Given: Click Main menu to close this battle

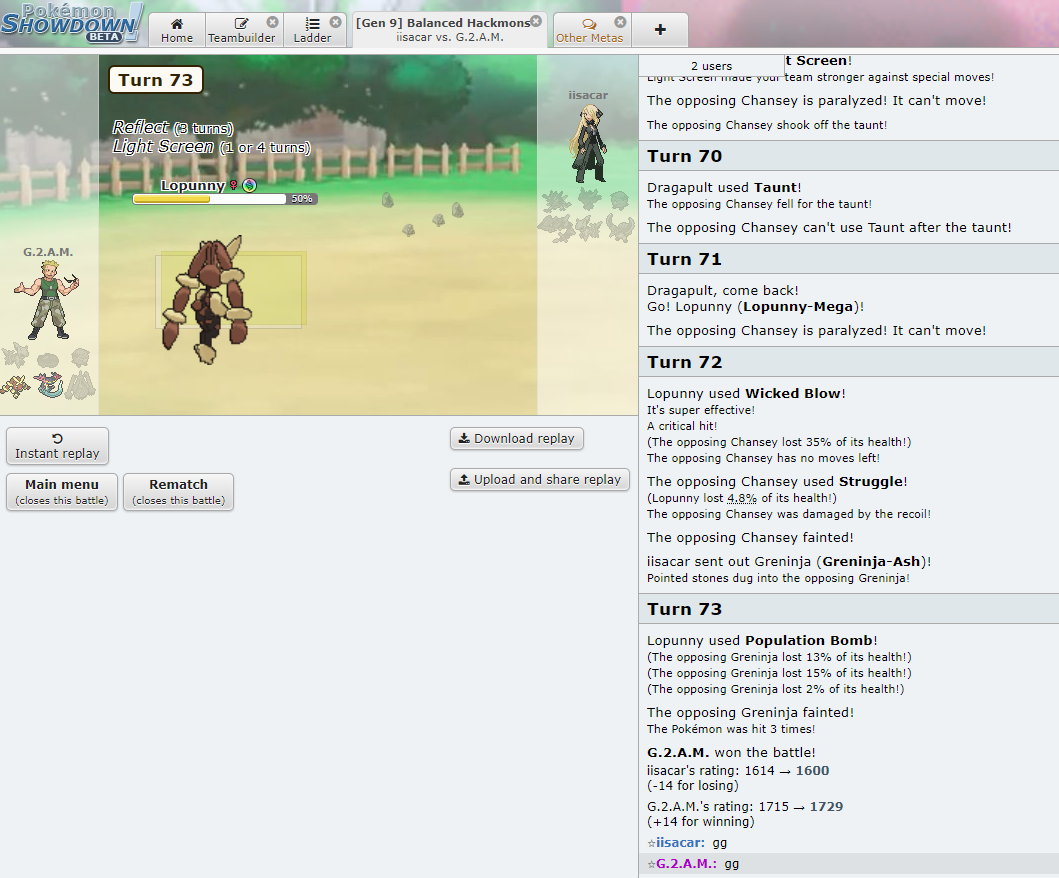Looking at the screenshot, I should (62, 492).
